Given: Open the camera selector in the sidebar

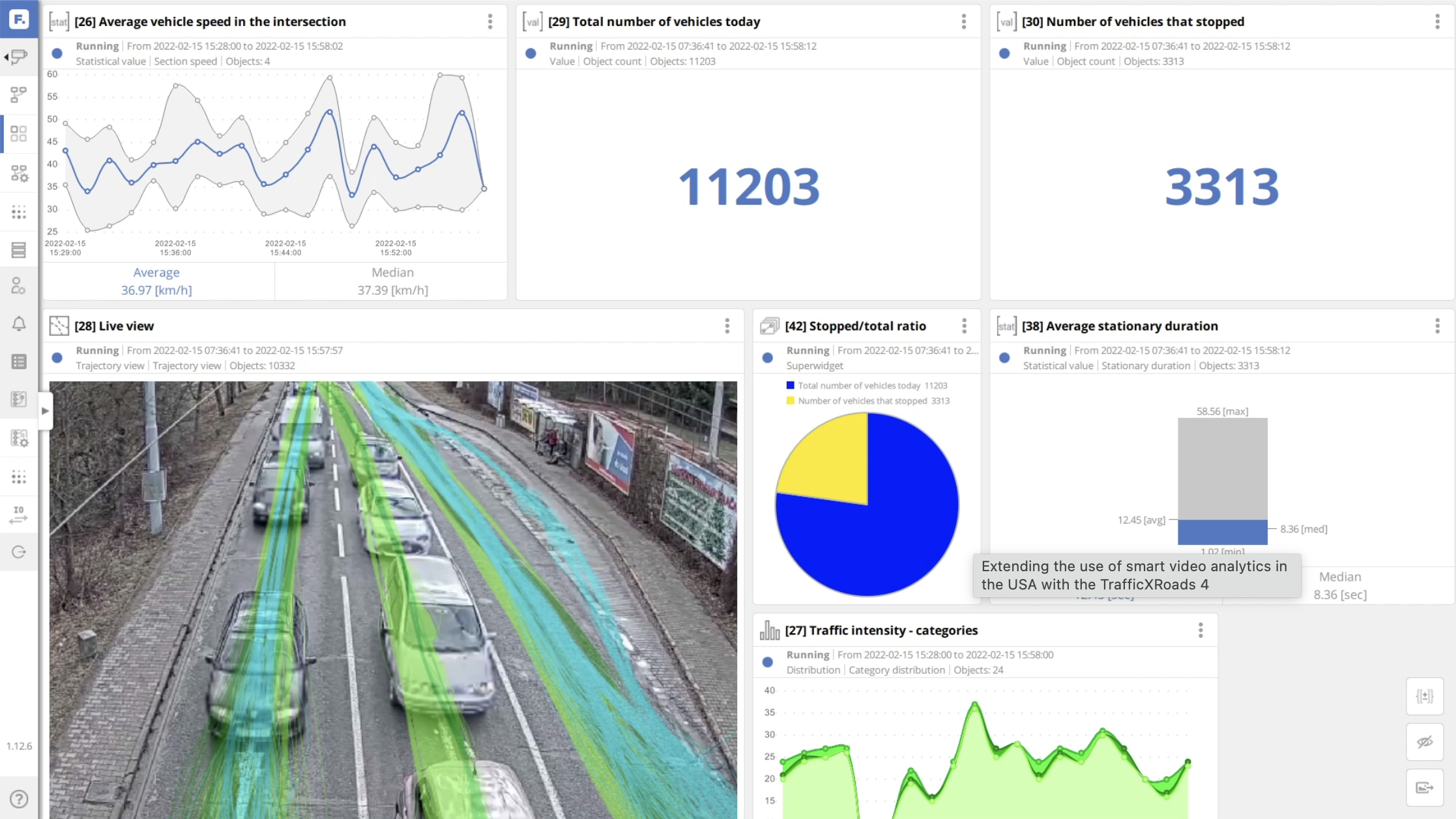Looking at the screenshot, I should (x=19, y=57).
